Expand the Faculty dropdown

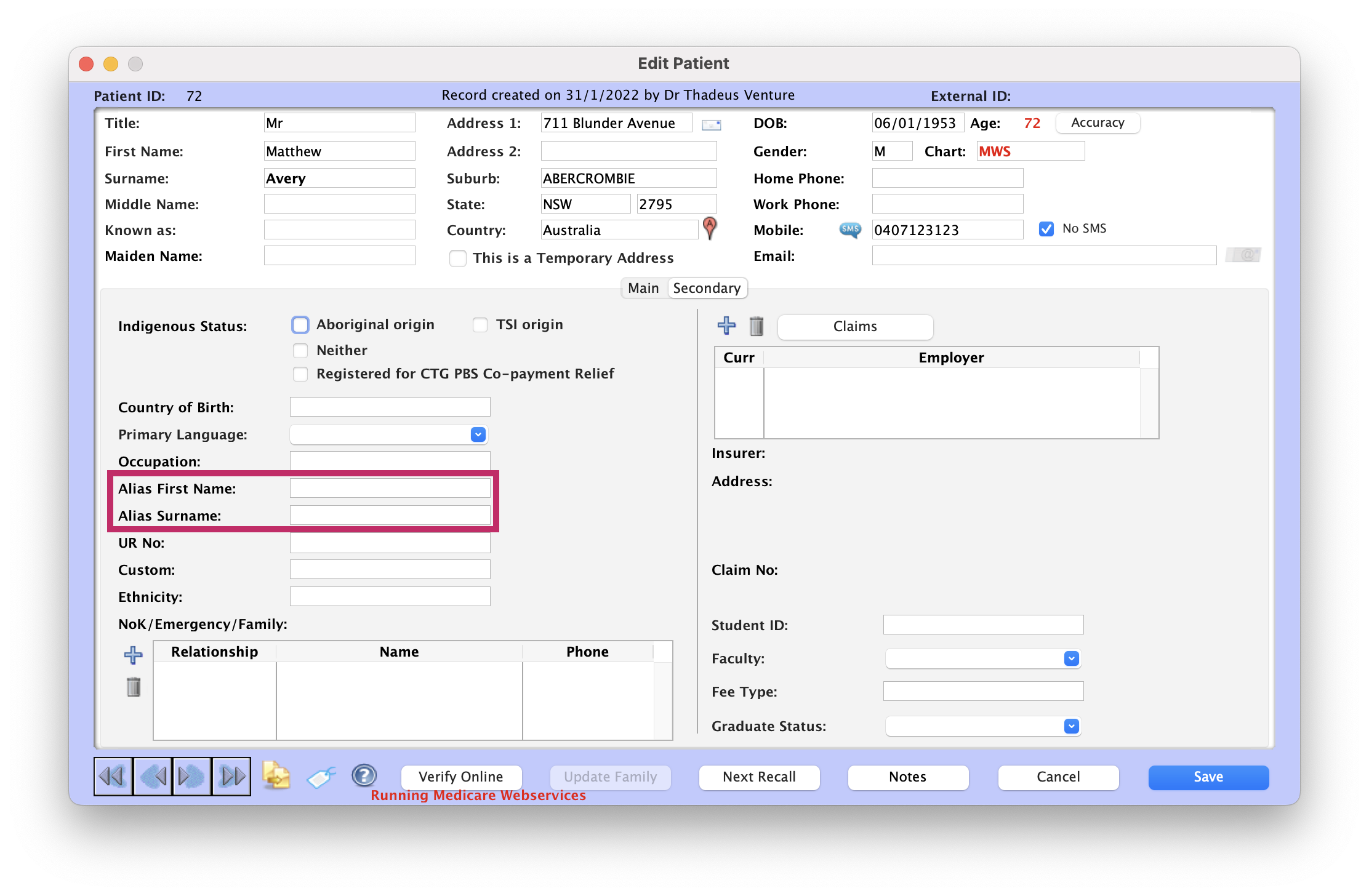1071,658
